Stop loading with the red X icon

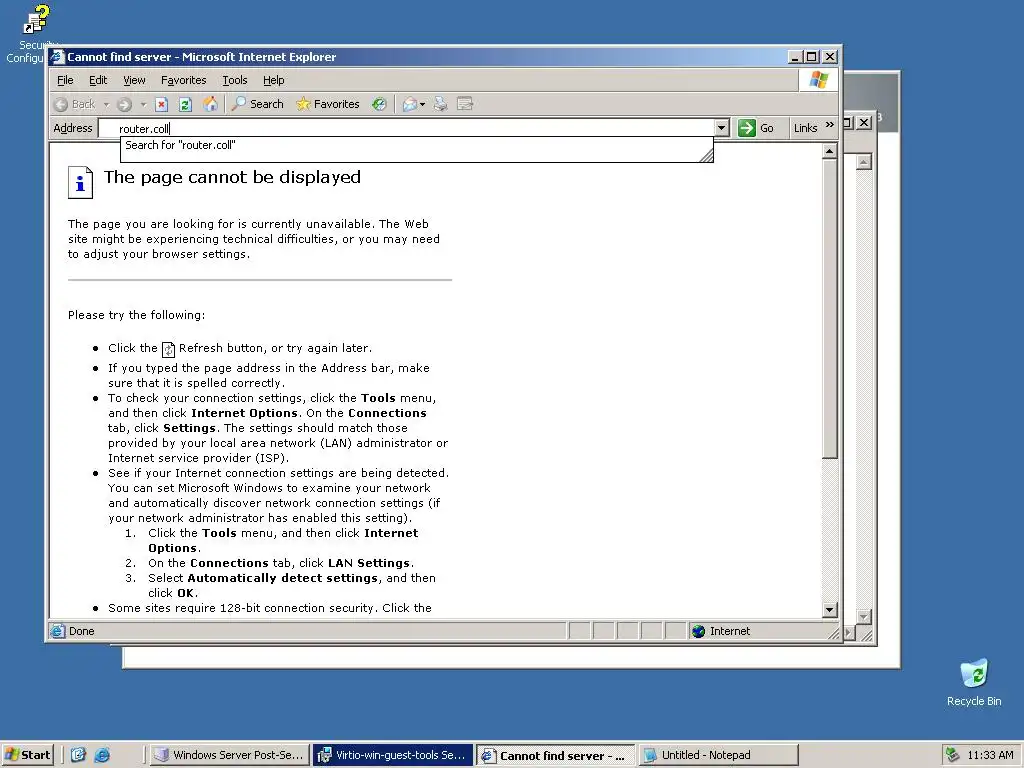pos(162,104)
